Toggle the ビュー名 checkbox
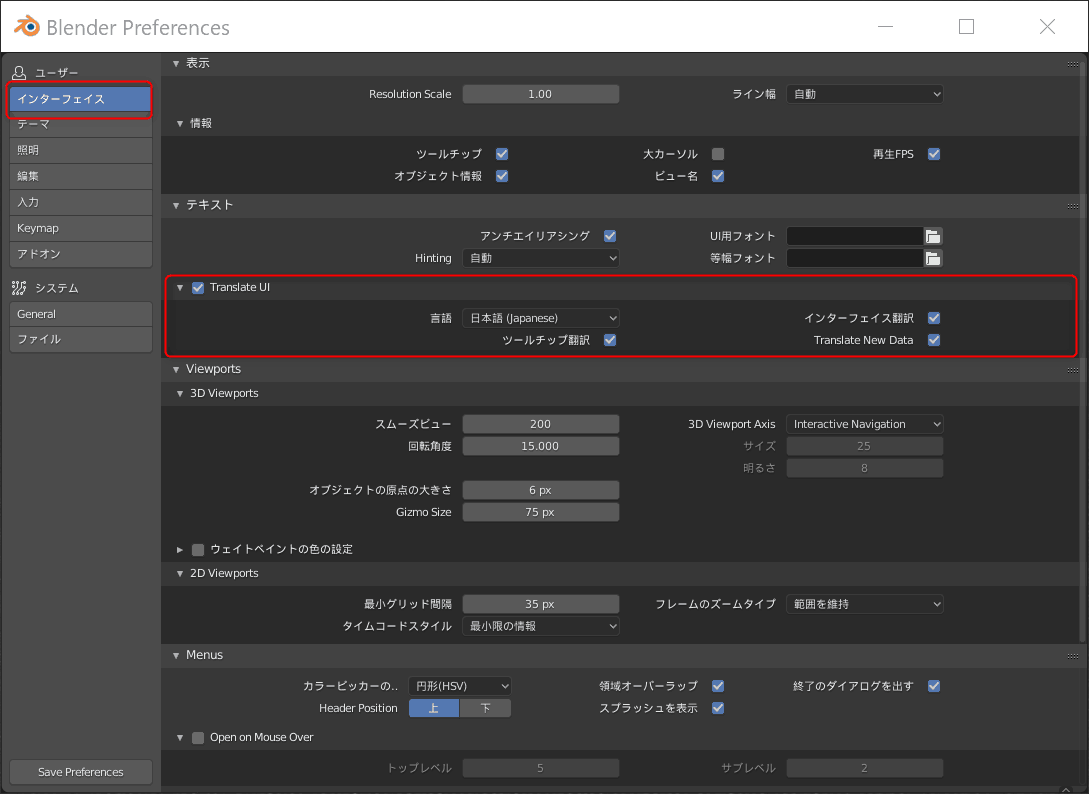 (x=718, y=176)
